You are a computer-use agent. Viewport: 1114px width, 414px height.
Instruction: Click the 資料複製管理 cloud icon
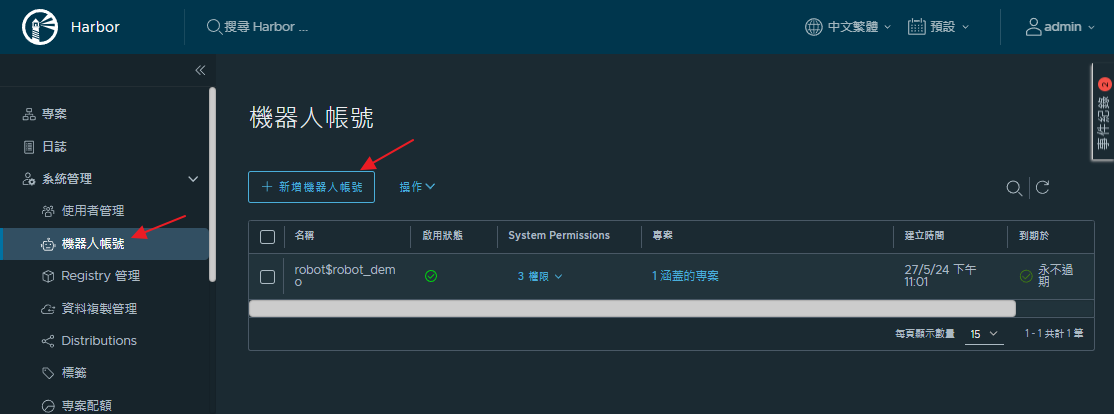48,309
